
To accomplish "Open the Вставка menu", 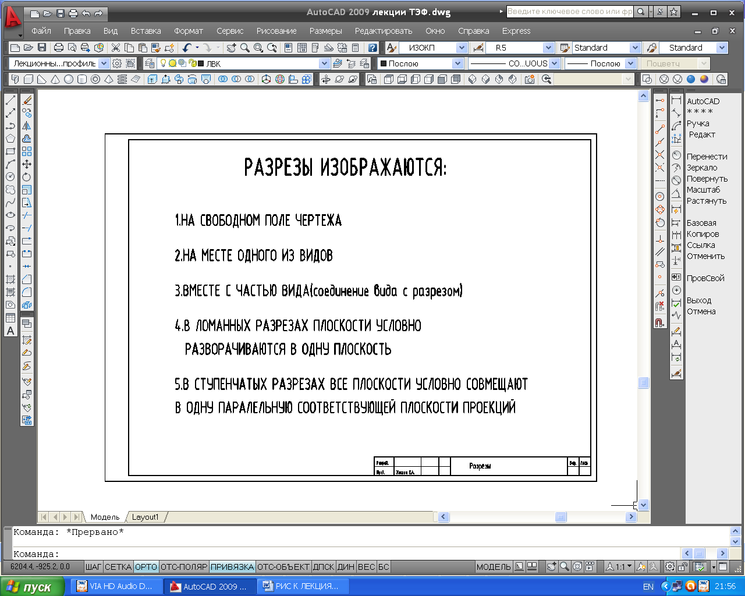I will pyautogui.click(x=146, y=31).
